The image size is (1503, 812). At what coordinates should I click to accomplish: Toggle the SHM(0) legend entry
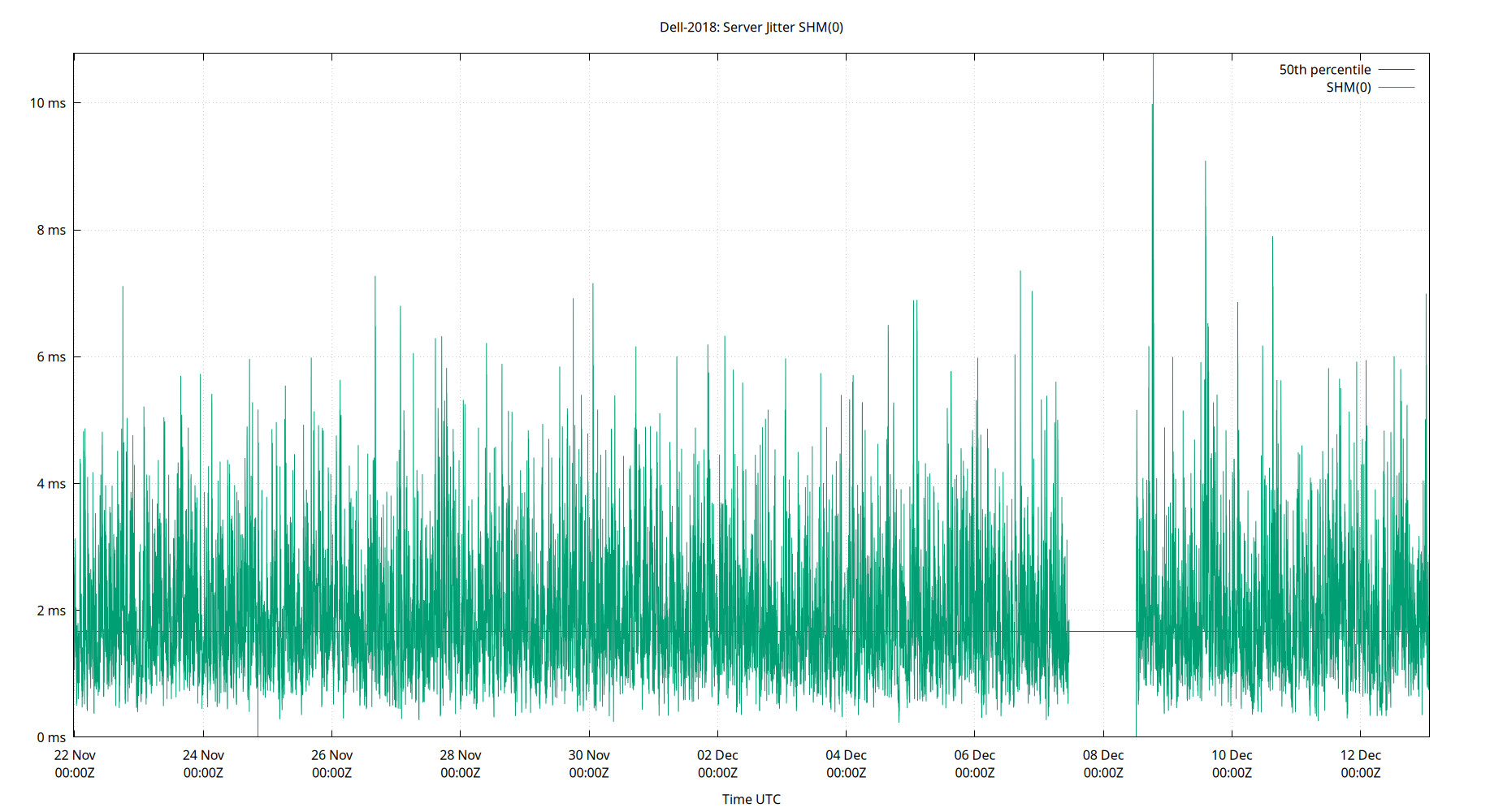[1349, 87]
